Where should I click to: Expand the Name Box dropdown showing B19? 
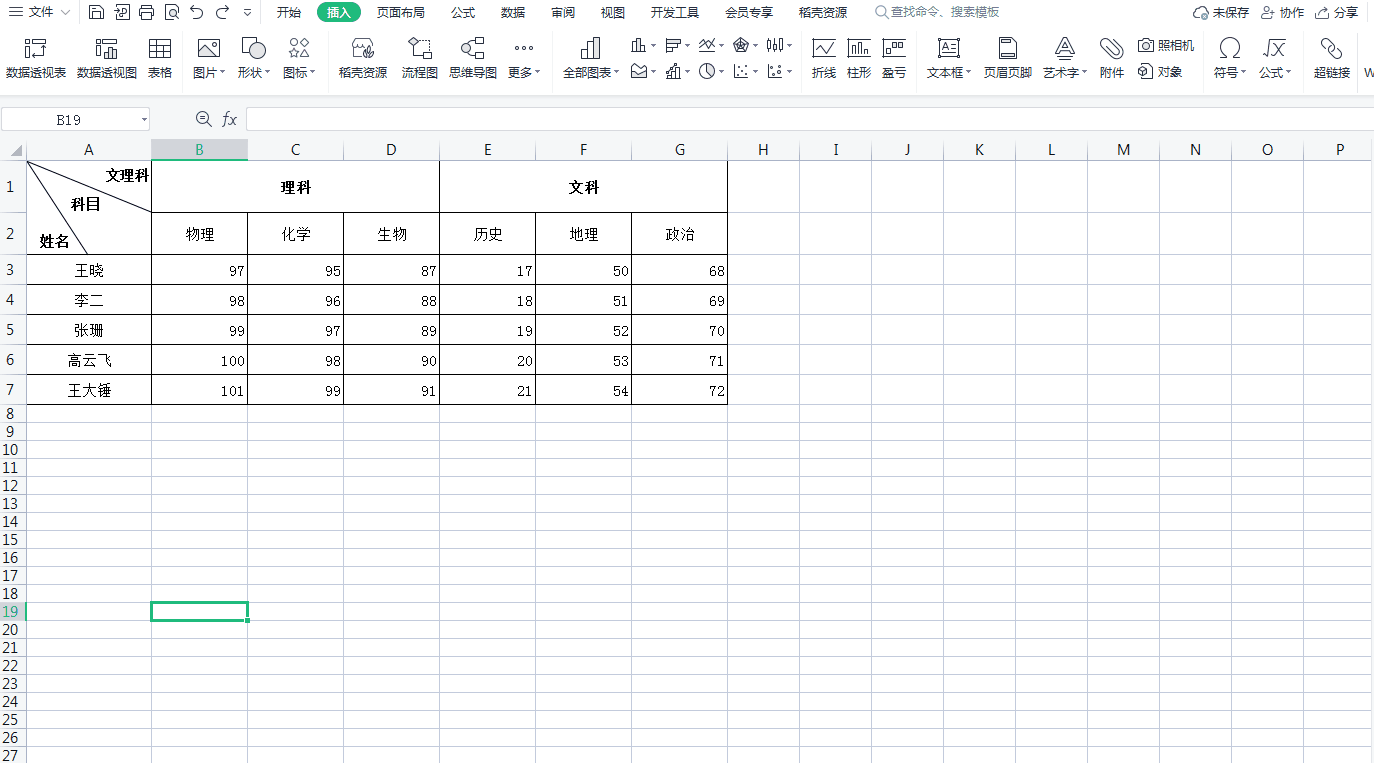[x=144, y=120]
